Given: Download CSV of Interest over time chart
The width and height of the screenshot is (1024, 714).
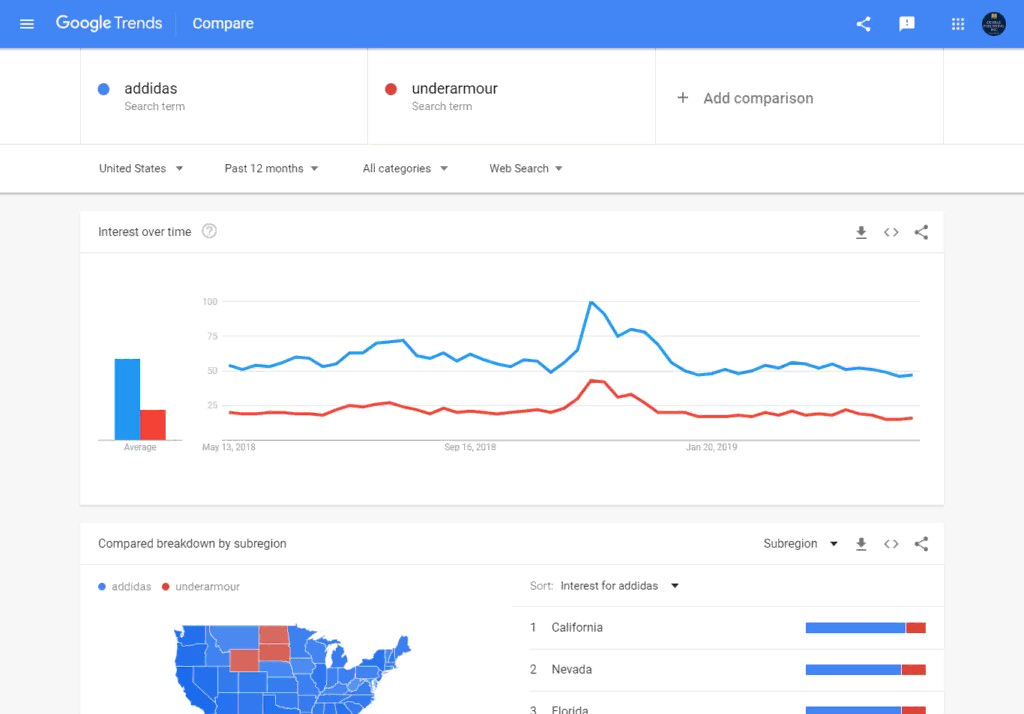Looking at the screenshot, I should (x=861, y=231).
